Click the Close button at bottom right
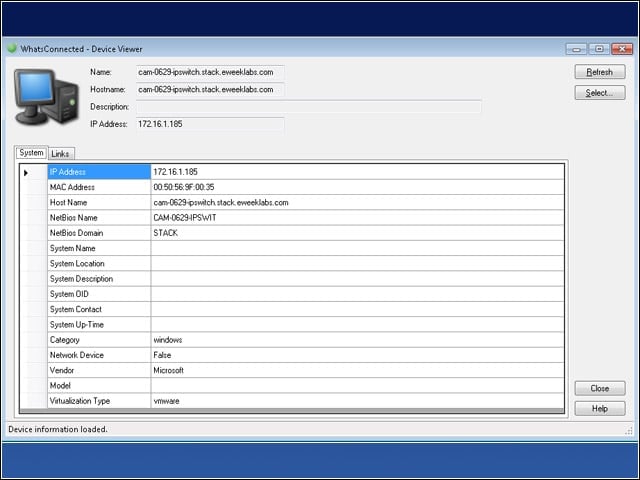 600,388
